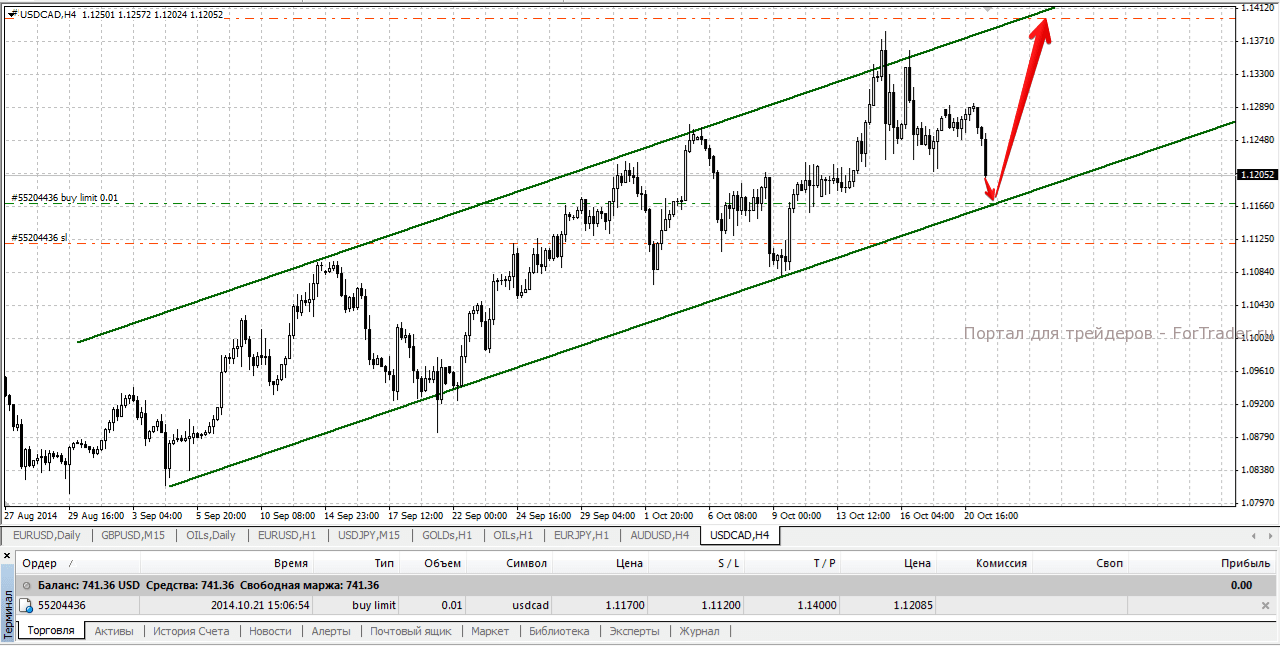Click the grey balance row circle icon
Screen dimensions: 1280x646
click(x=26, y=585)
